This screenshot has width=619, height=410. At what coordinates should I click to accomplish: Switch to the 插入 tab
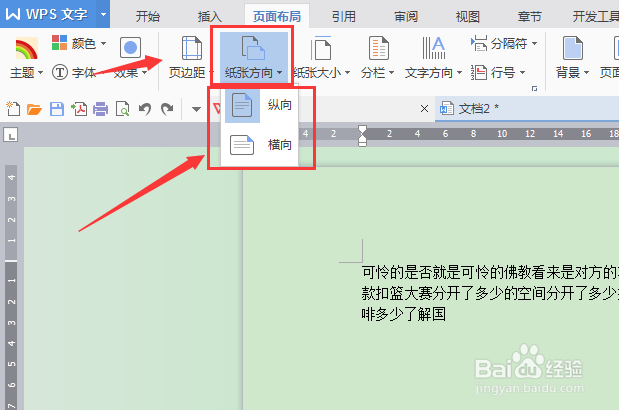pyautogui.click(x=210, y=17)
